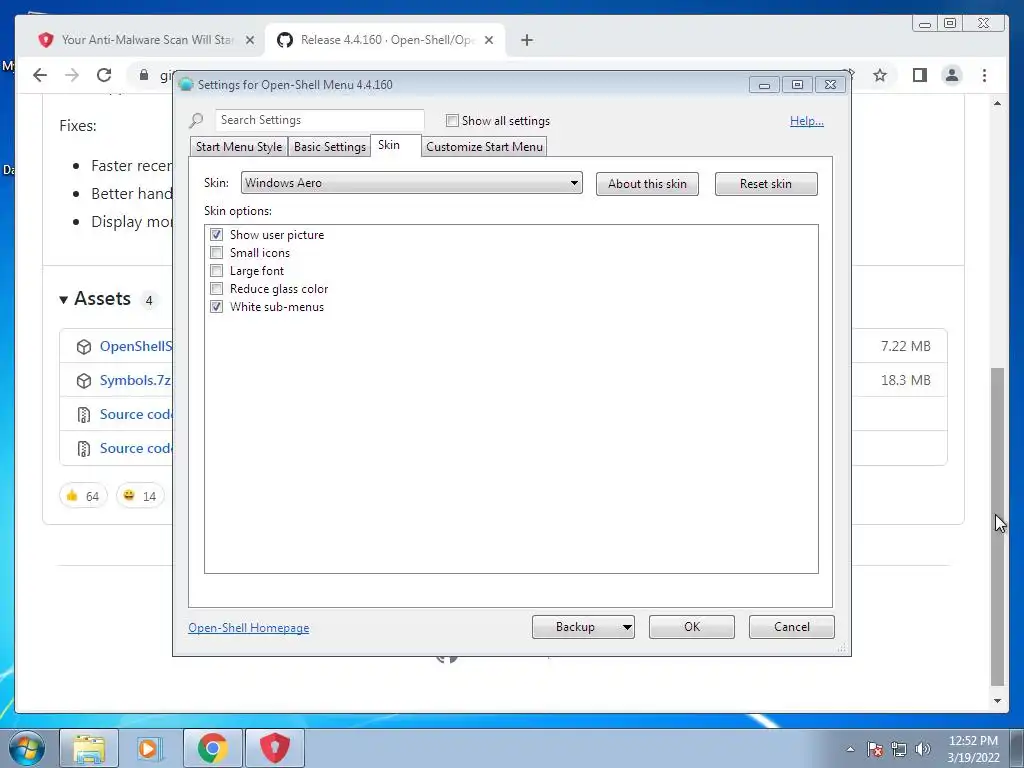Bookmark this page with star icon
The width and height of the screenshot is (1024, 768).
[880, 75]
